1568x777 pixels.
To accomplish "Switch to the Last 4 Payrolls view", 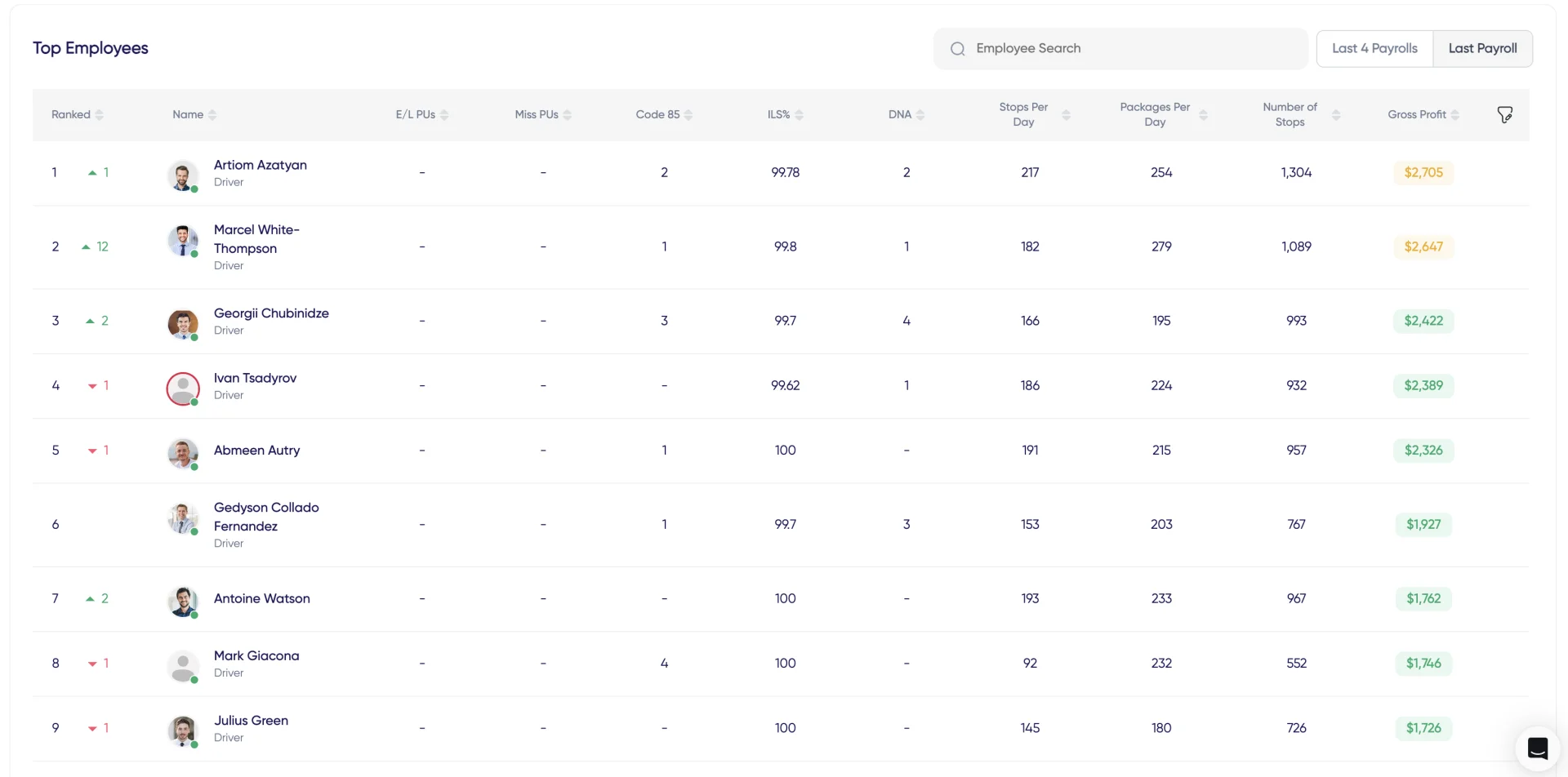I will click(1374, 48).
